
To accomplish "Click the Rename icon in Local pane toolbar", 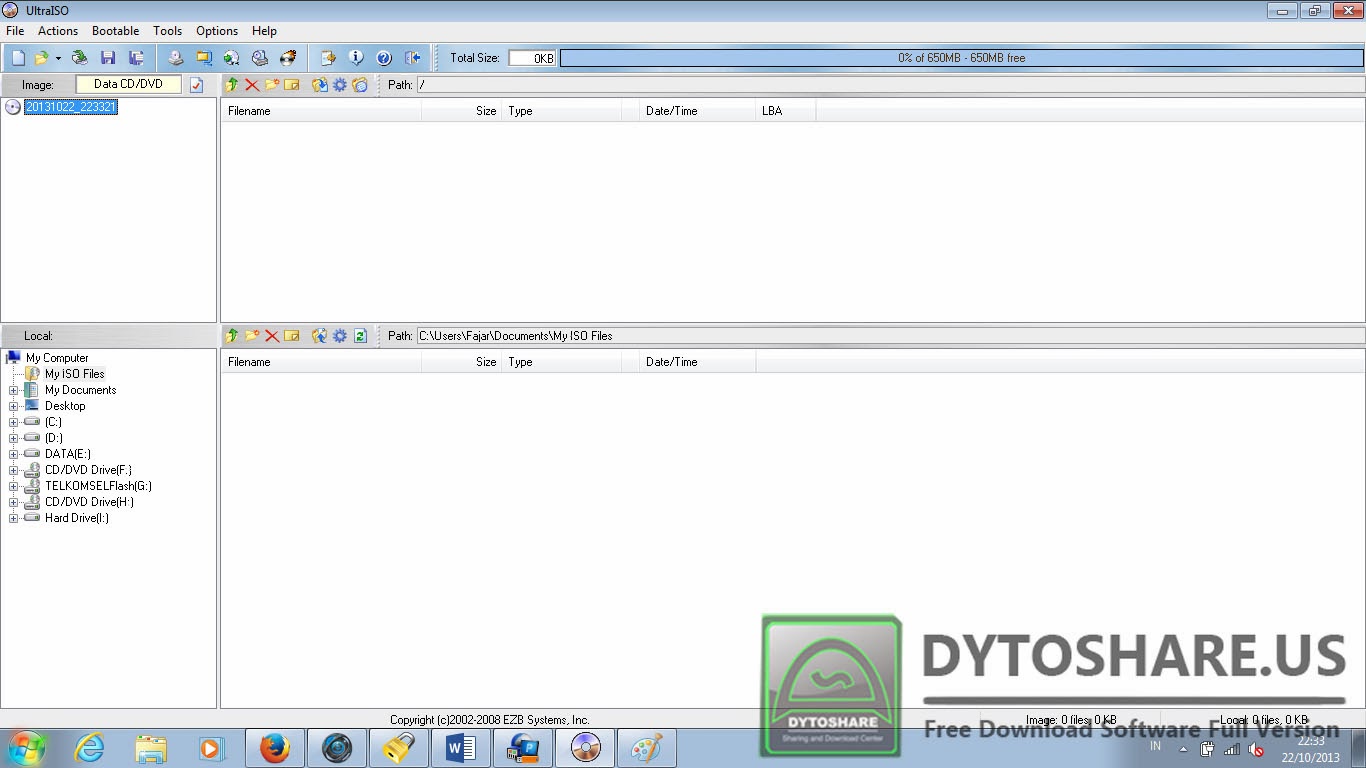I will coord(292,336).
